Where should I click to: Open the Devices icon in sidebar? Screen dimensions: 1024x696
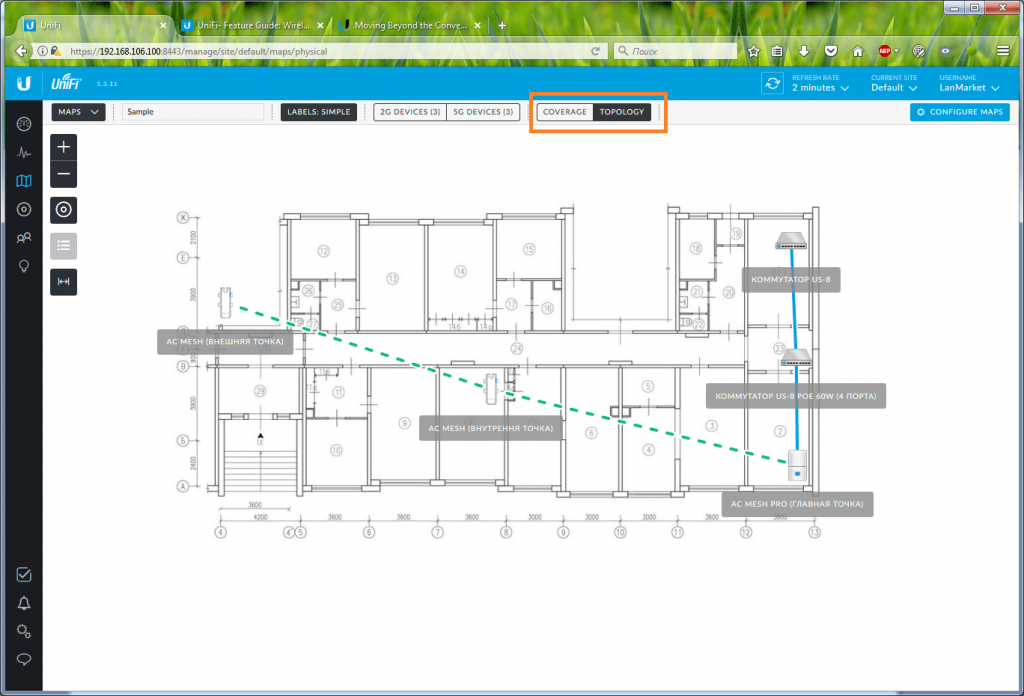24,209
